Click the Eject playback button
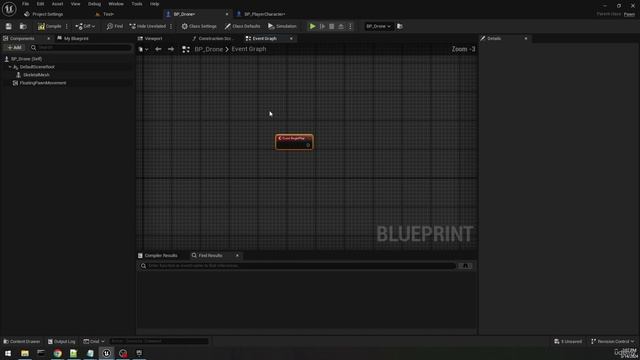640x360 pixels. tap(341, 26)
